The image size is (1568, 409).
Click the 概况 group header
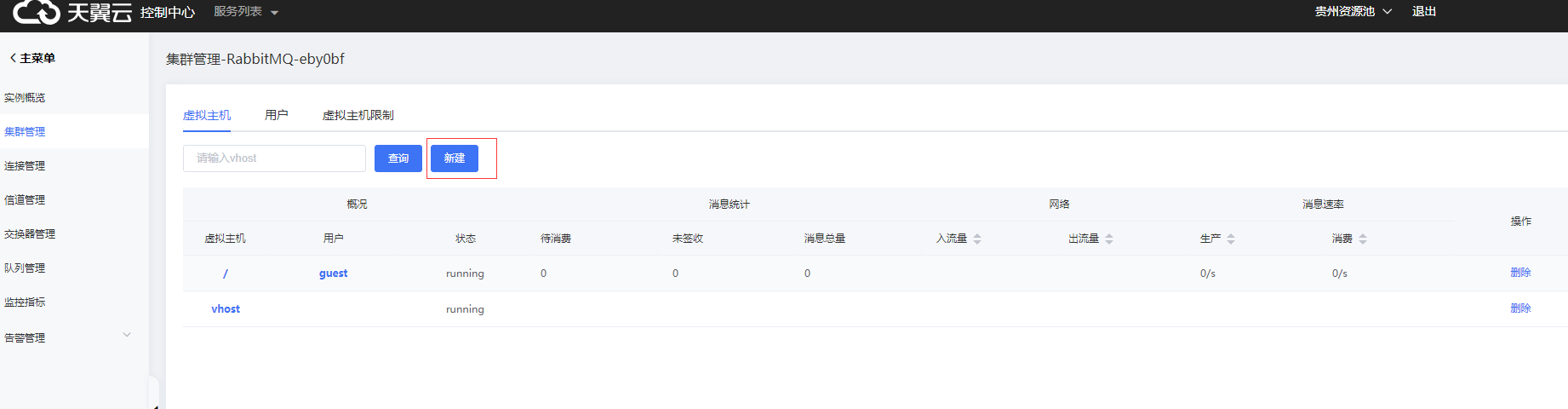click(x=357, y=204)
